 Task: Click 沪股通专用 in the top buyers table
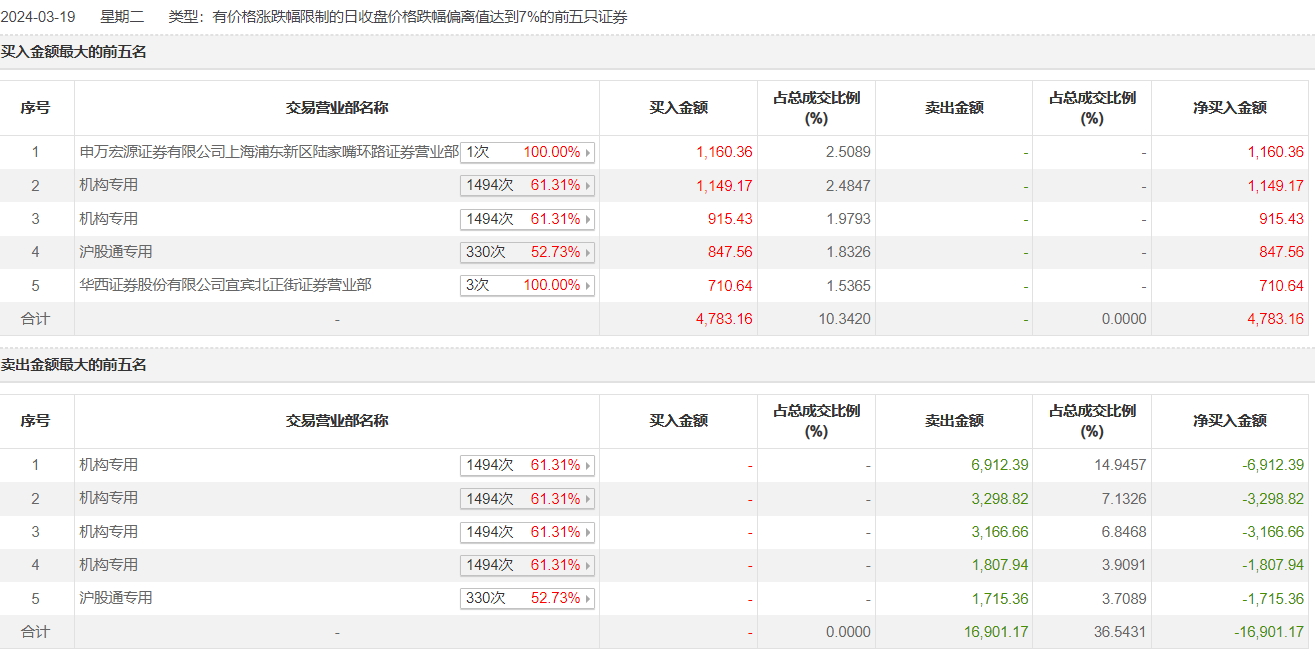click(x=116, y=252)
